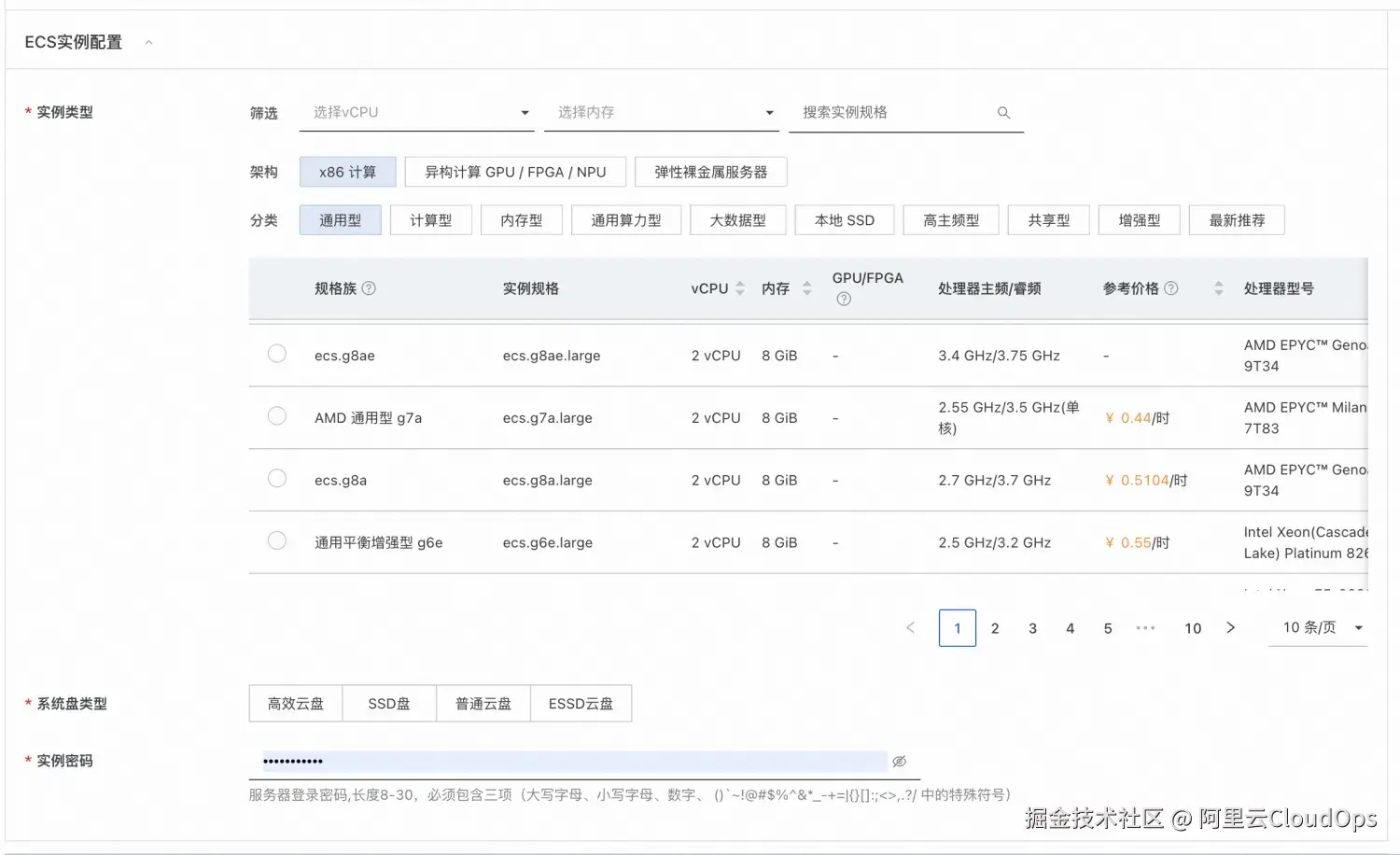This screenshot has width=1400, height=855.
Task: Select 普通云盘 system disk type
Action: 483,704
